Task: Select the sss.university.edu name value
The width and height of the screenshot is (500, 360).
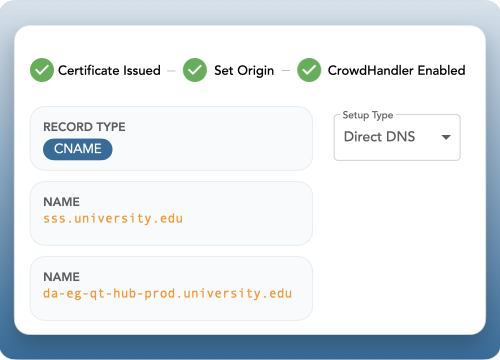Action: [x=113, y=219]
